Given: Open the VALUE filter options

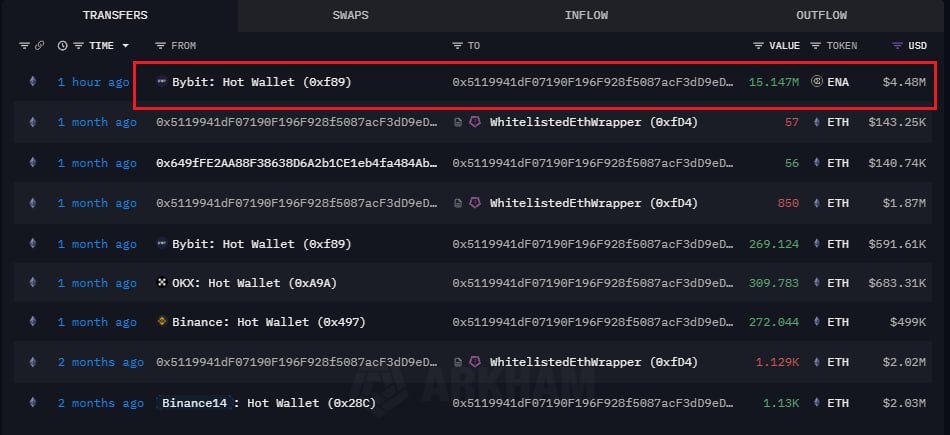Looking at the screenshot, I should 759,46.
